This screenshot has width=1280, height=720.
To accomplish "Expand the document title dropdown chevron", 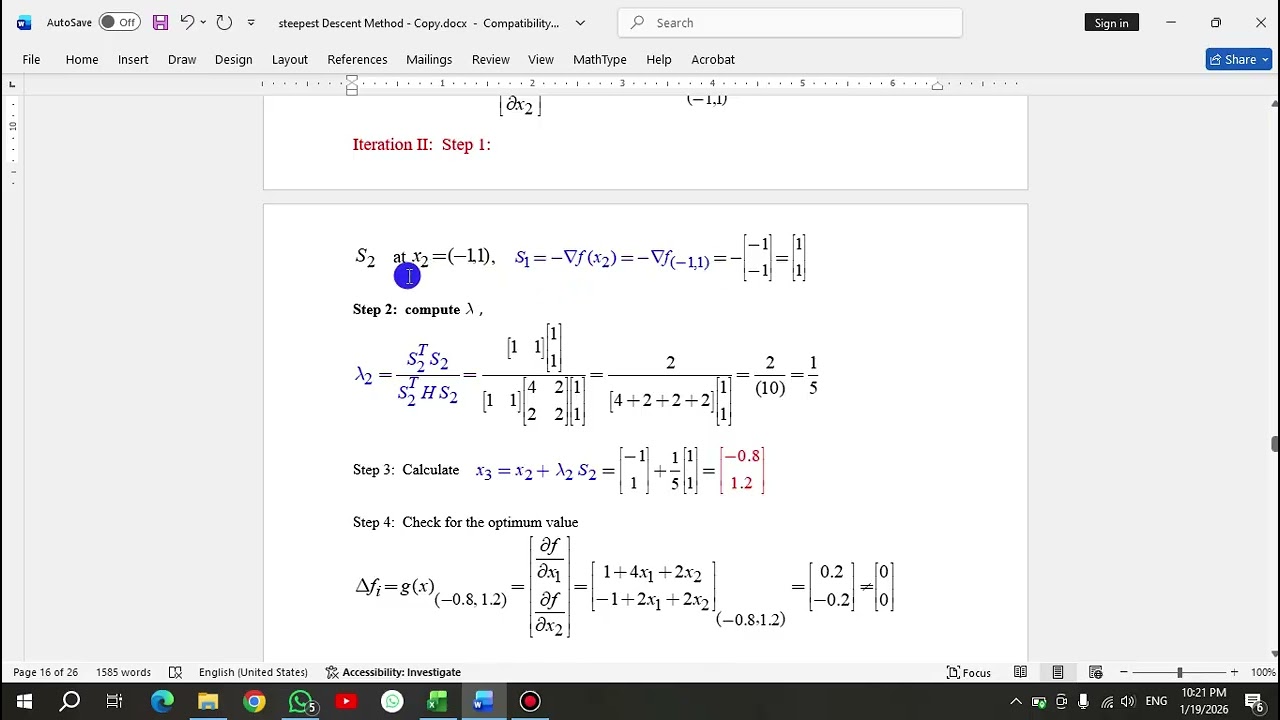I will pos(580,22).
